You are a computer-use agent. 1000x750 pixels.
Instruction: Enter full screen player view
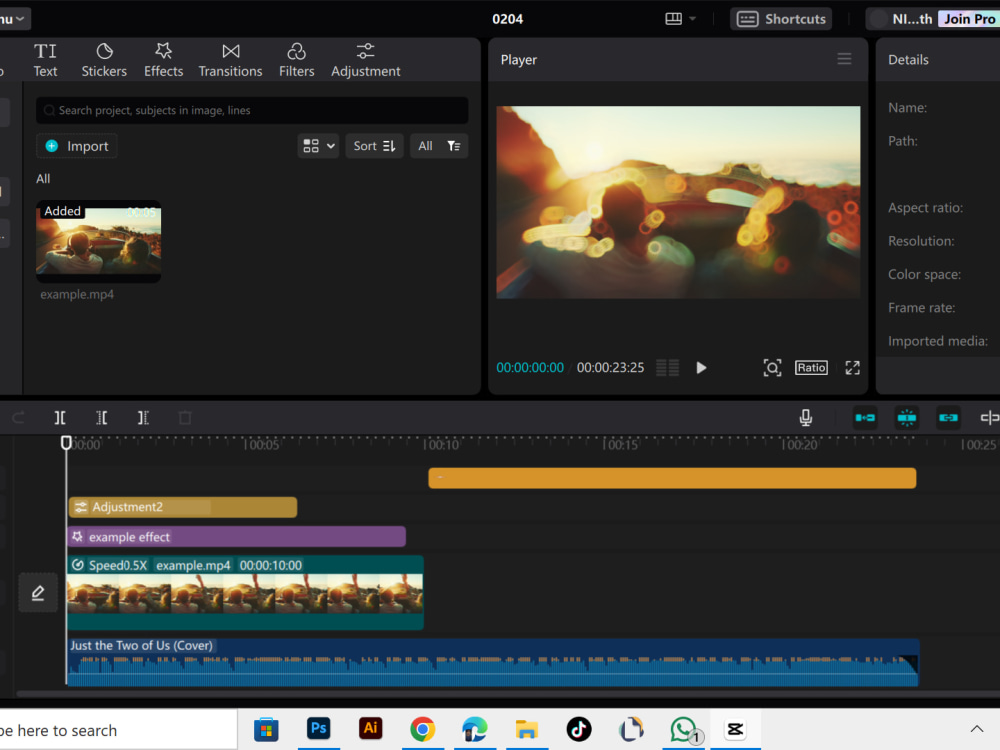(853, 368)
